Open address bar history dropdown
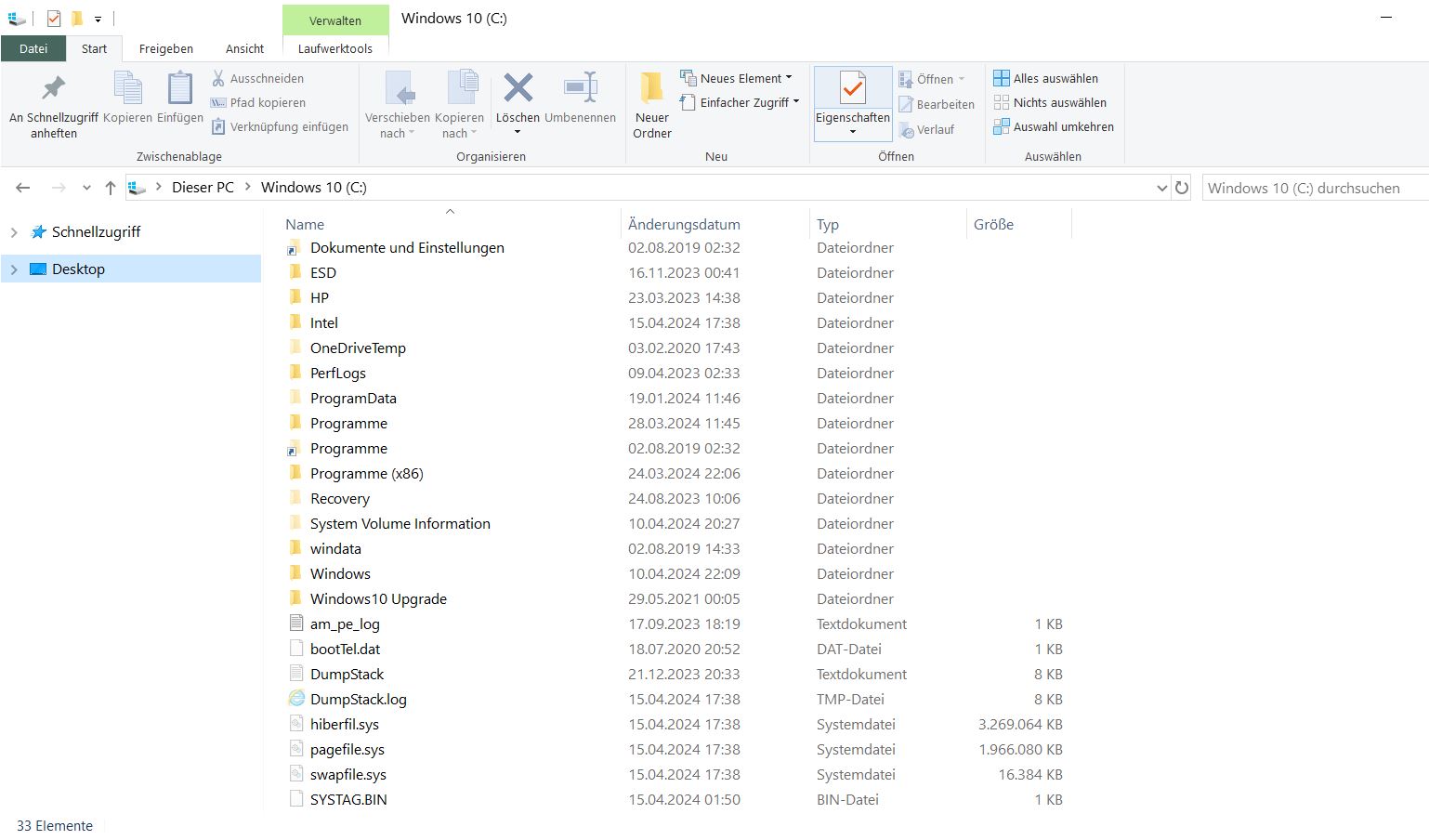 point(1161,188)
